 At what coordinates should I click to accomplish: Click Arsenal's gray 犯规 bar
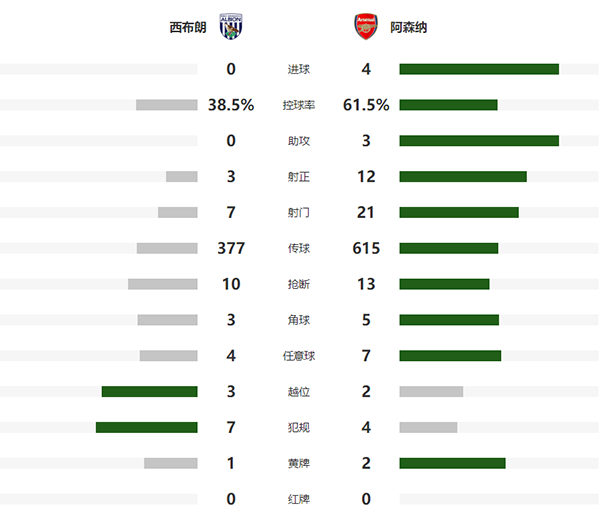(x=428, y=428)
